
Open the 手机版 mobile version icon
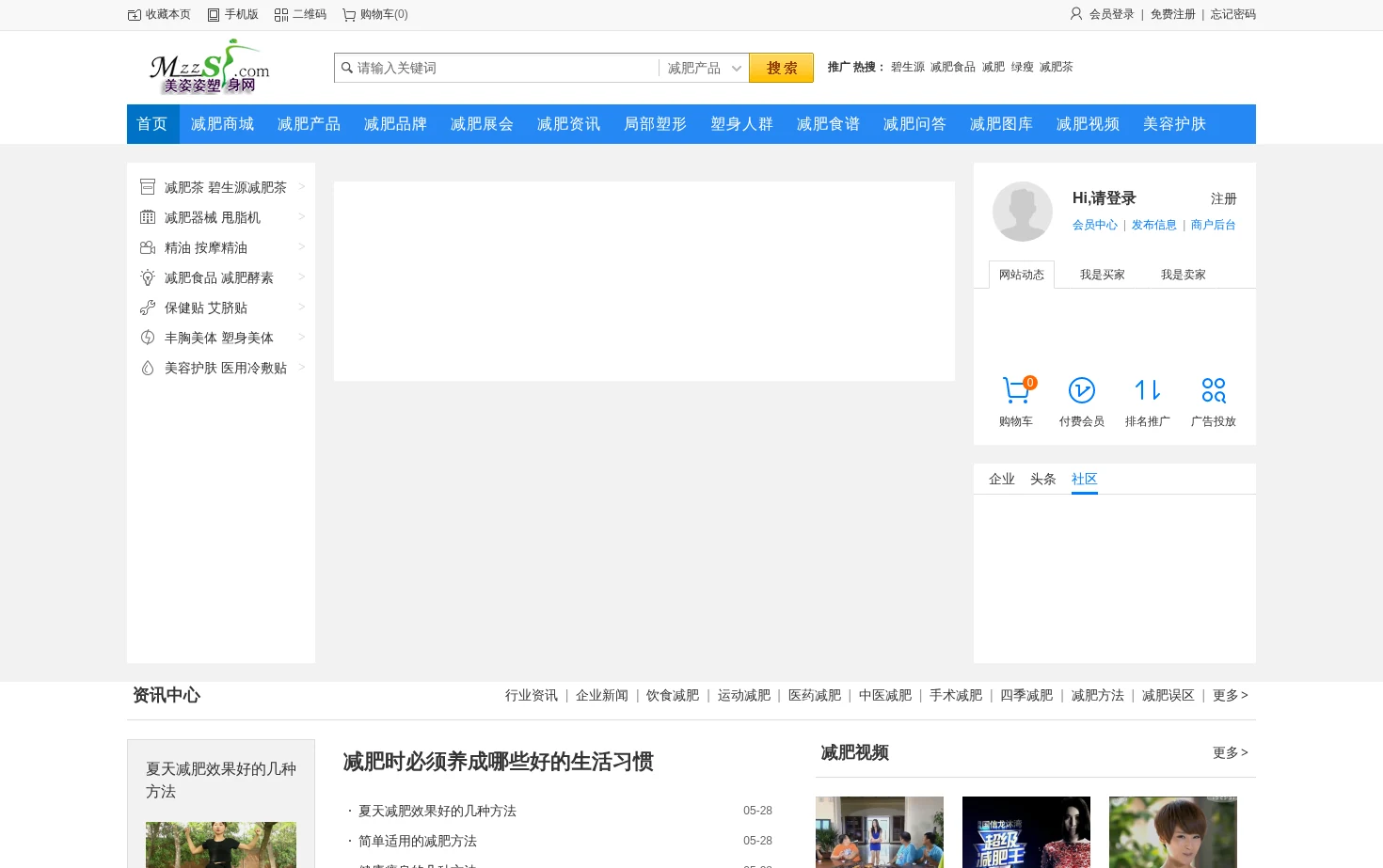tap(214, 15)
